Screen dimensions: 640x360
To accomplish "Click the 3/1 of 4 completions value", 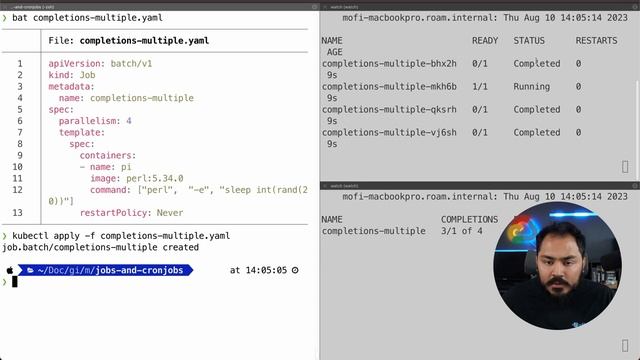I will [462, 231].
